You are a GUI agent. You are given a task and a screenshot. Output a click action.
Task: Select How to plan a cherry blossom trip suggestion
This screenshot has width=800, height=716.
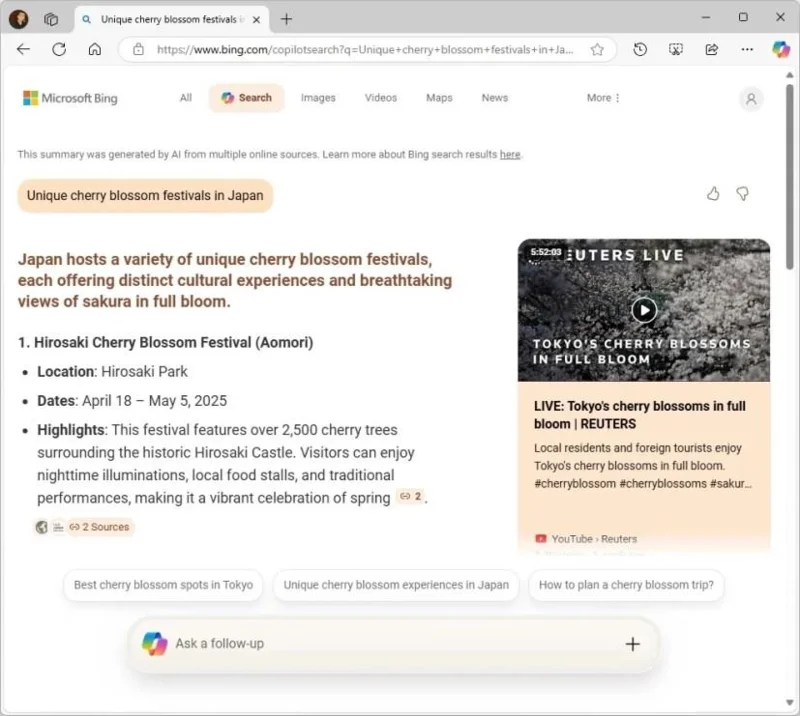pos(626,585)
